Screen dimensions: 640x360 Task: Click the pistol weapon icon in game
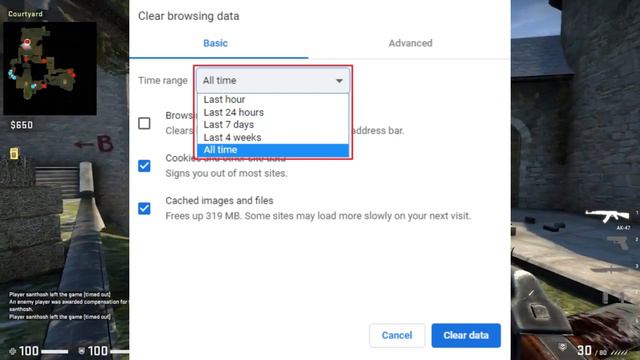click(618, 243)
